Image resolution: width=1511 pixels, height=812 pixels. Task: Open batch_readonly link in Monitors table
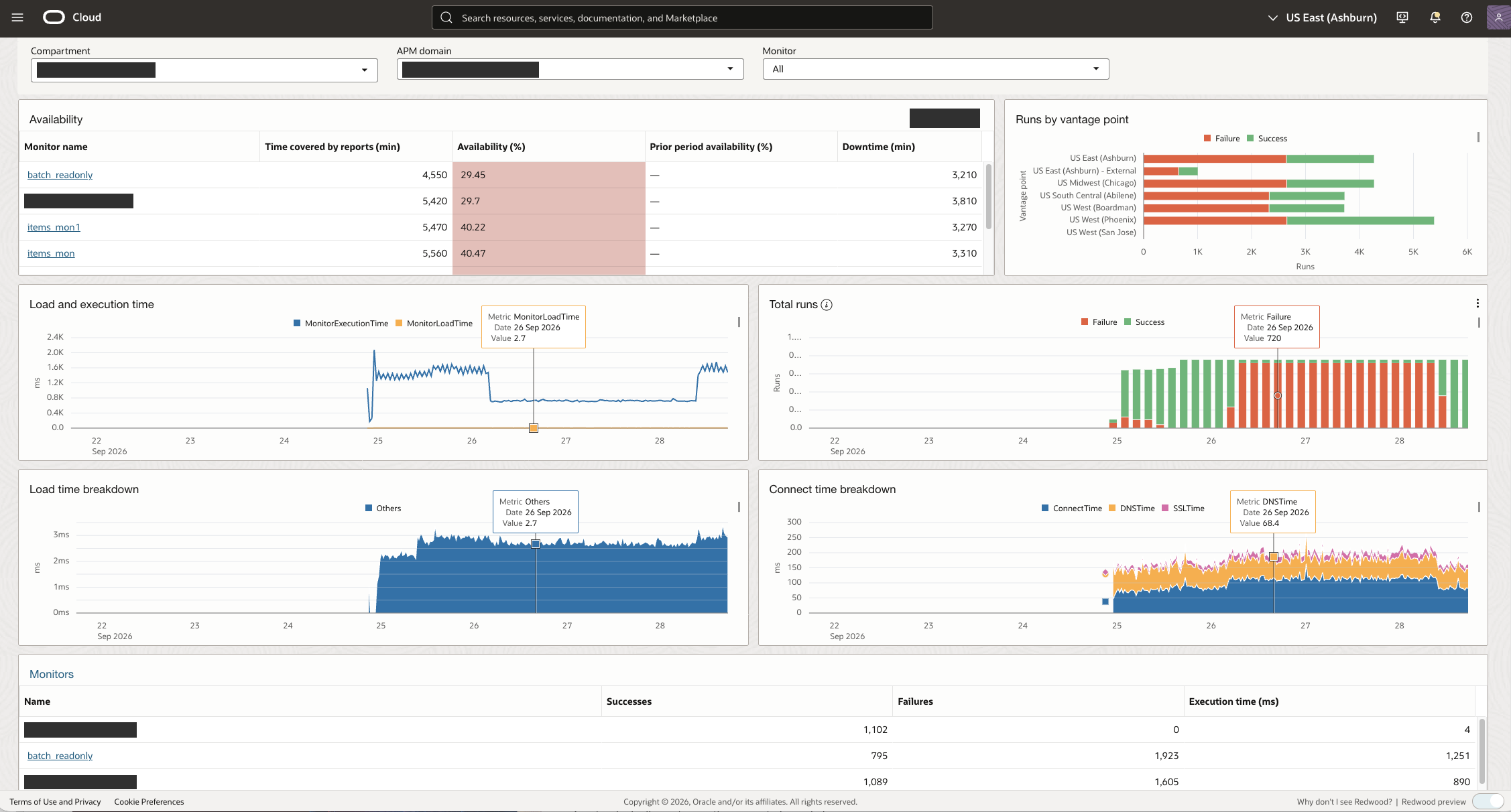point(60,756)
